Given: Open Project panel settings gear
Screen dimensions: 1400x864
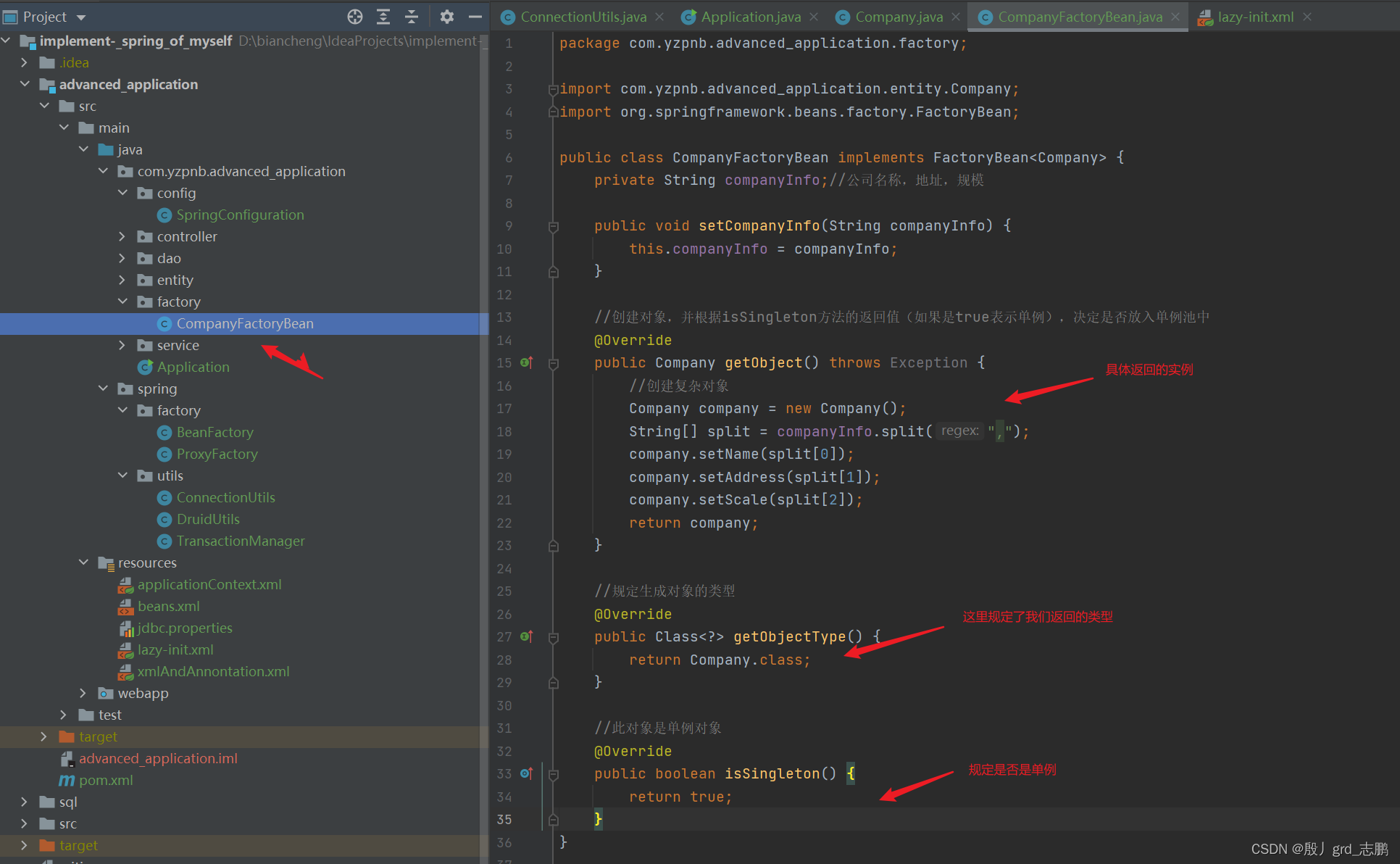Looking at the screenshot, I should point(447,17).
